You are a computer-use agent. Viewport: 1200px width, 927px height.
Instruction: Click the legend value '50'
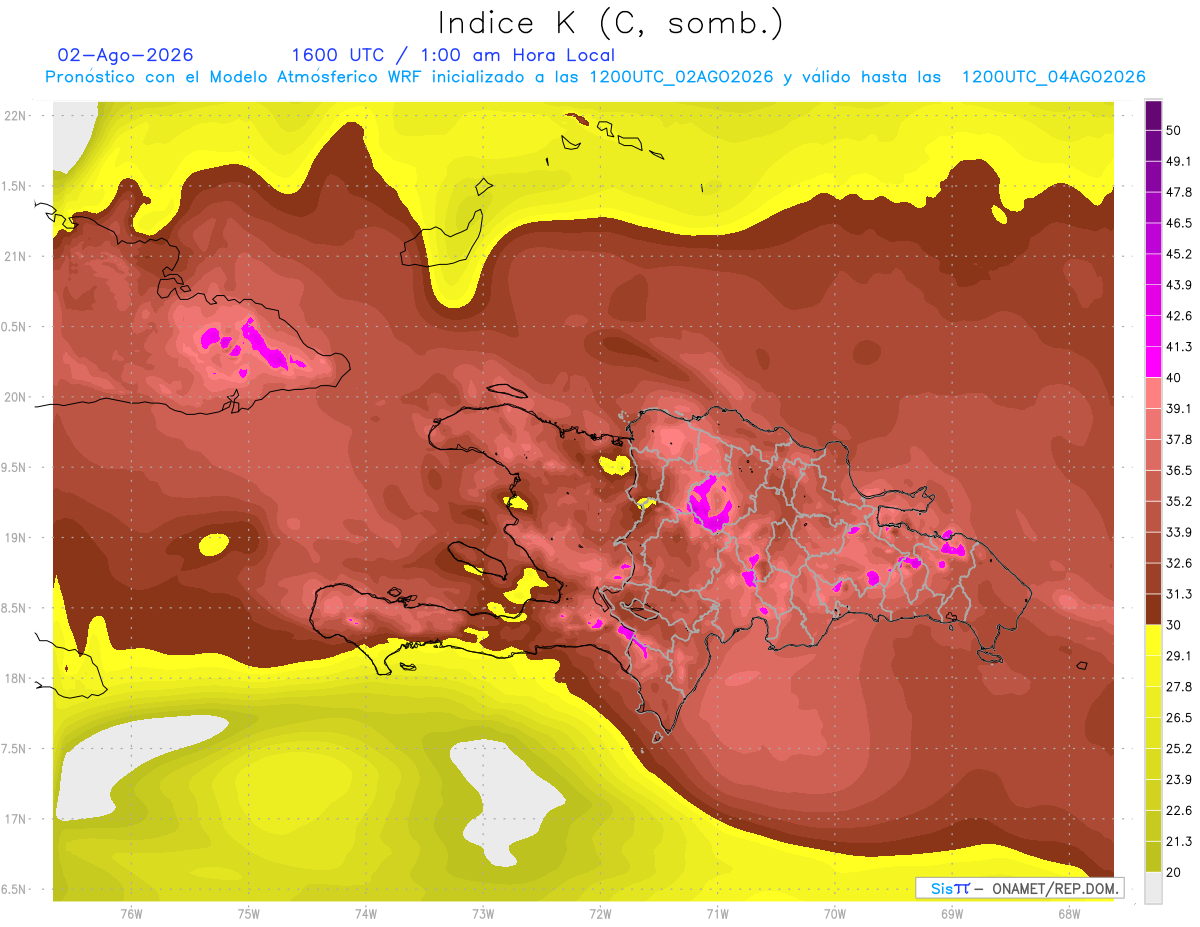1175,130
